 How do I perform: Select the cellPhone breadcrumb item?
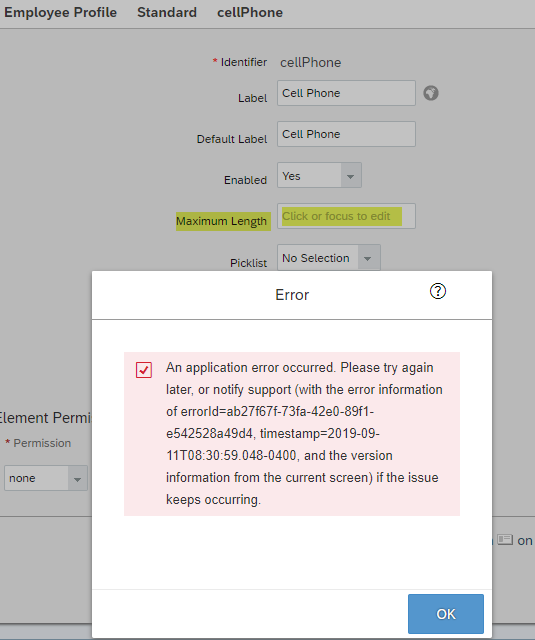pos(250,12)
